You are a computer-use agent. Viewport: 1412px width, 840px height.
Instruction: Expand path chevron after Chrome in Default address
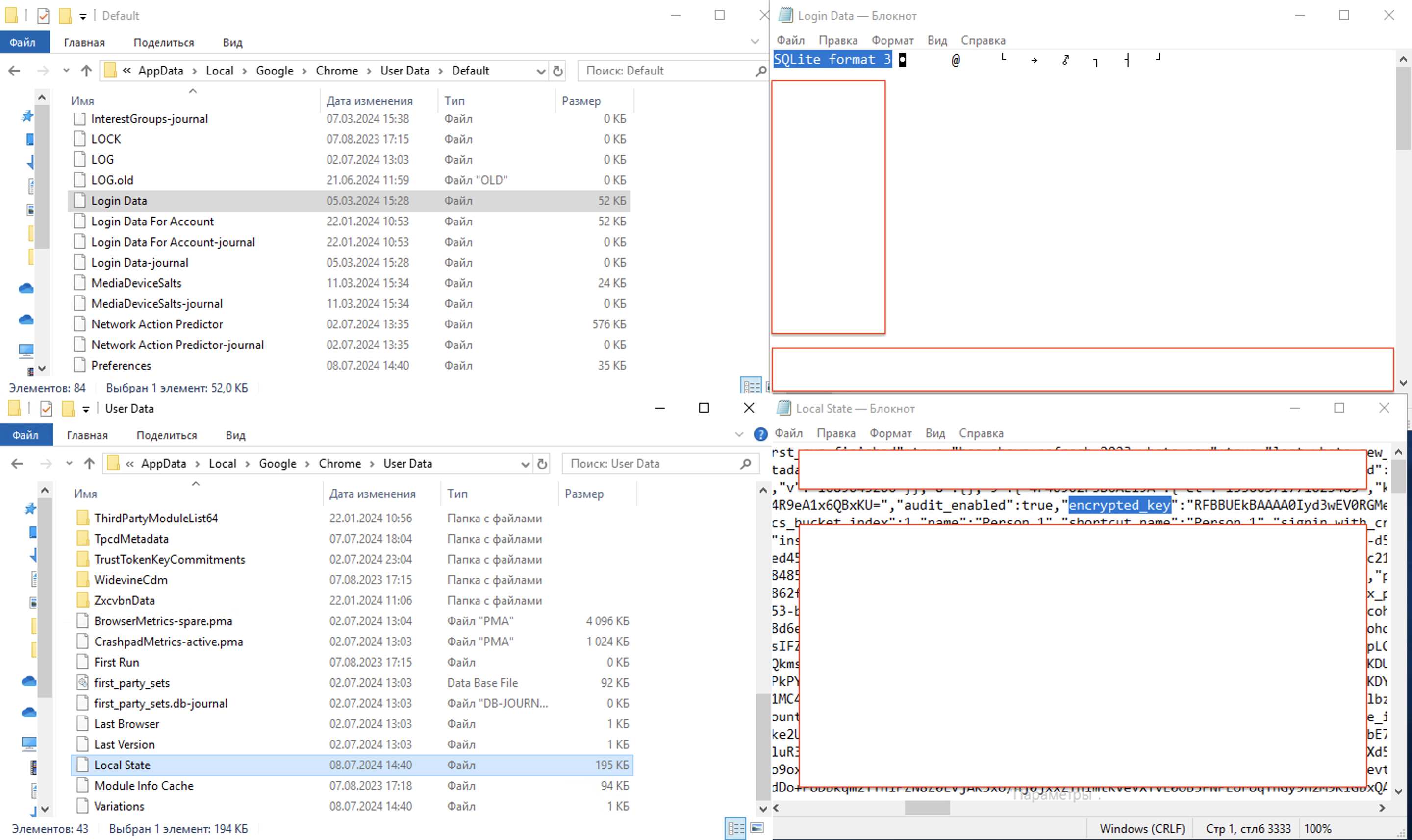tap(369, 71)
